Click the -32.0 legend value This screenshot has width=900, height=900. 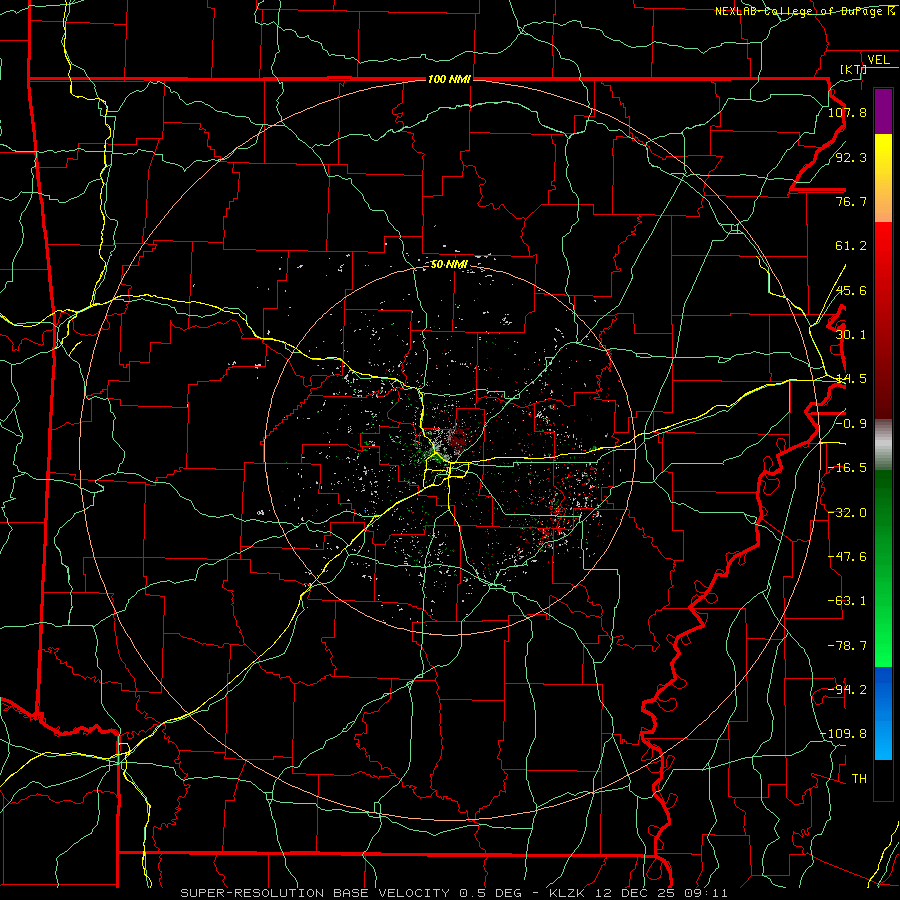pyautogui.click(x=847, y=513)
